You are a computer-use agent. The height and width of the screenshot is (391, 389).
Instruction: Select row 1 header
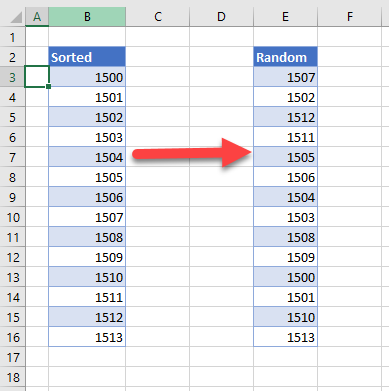[12, 37]
